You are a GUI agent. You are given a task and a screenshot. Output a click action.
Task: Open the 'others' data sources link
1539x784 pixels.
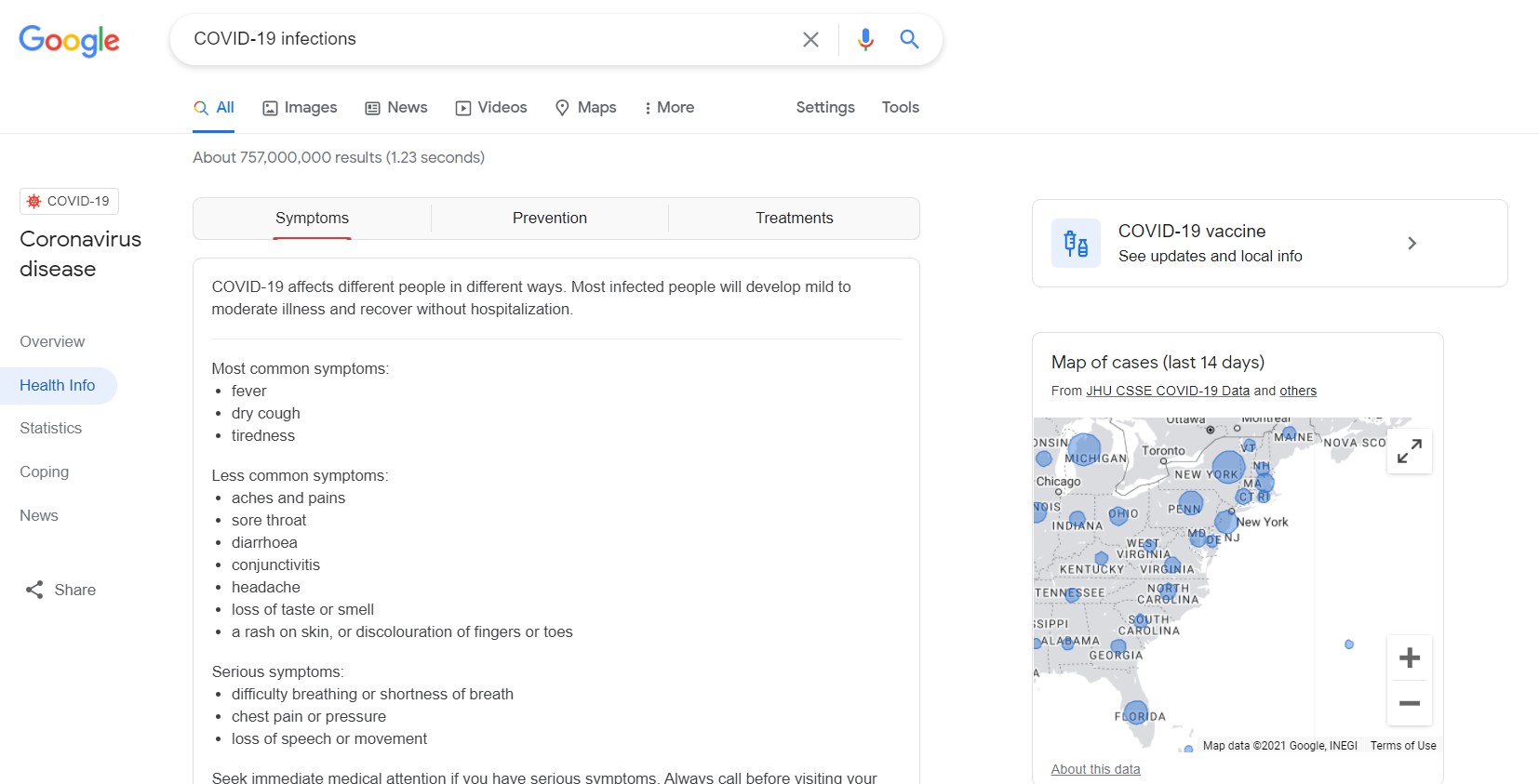[1298, 392]
